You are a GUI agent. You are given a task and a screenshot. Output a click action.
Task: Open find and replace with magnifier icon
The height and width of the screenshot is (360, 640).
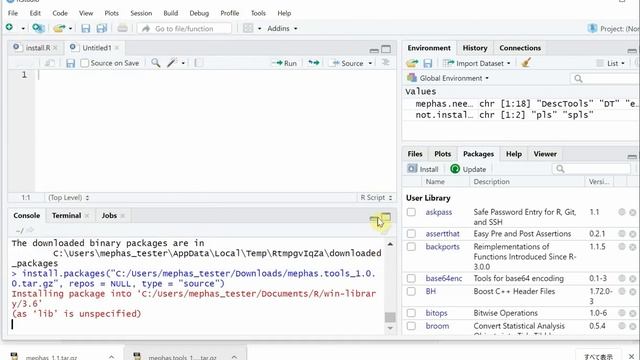(156, 63)
